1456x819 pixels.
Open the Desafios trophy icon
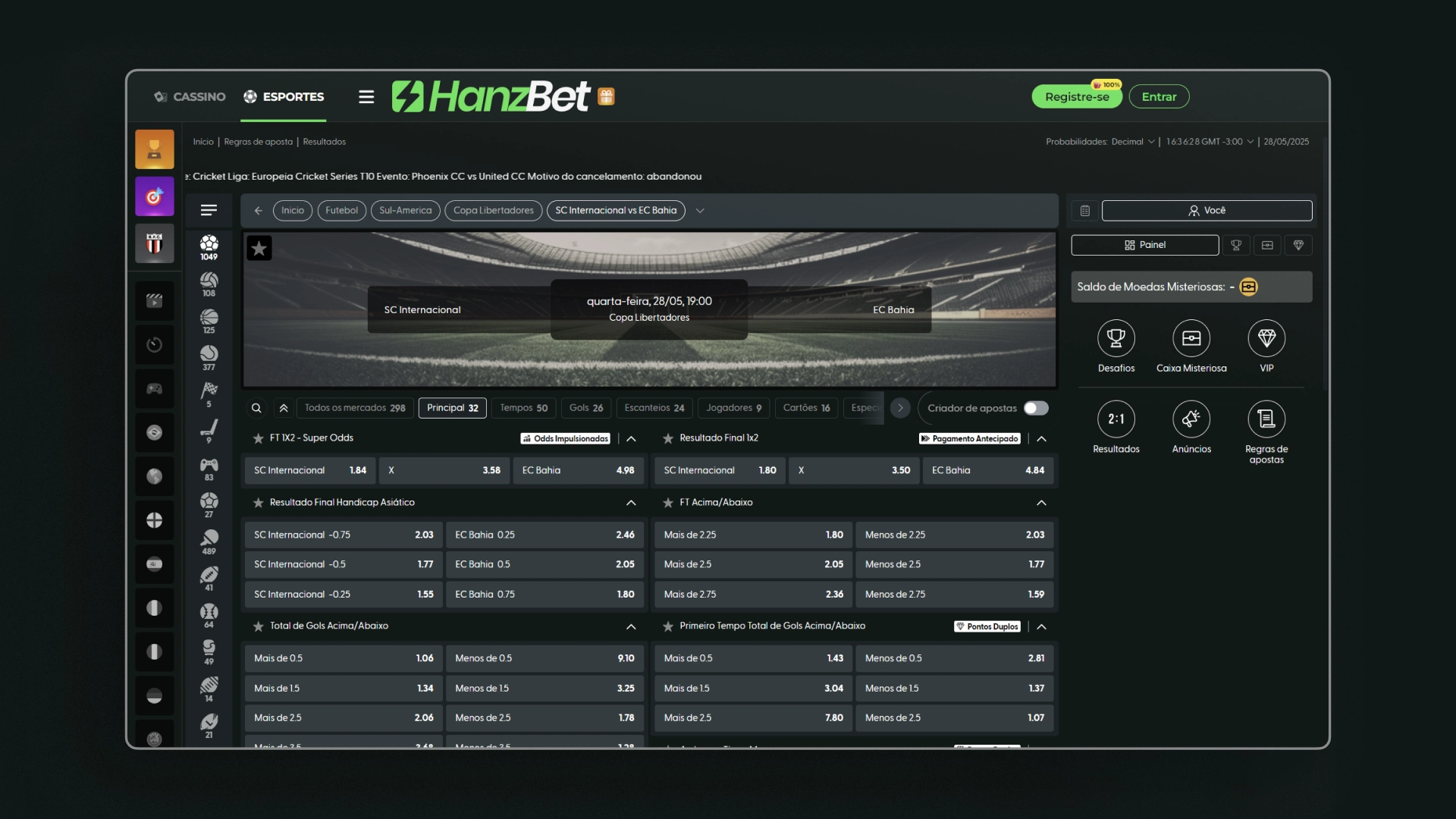tap(1116, 338)
